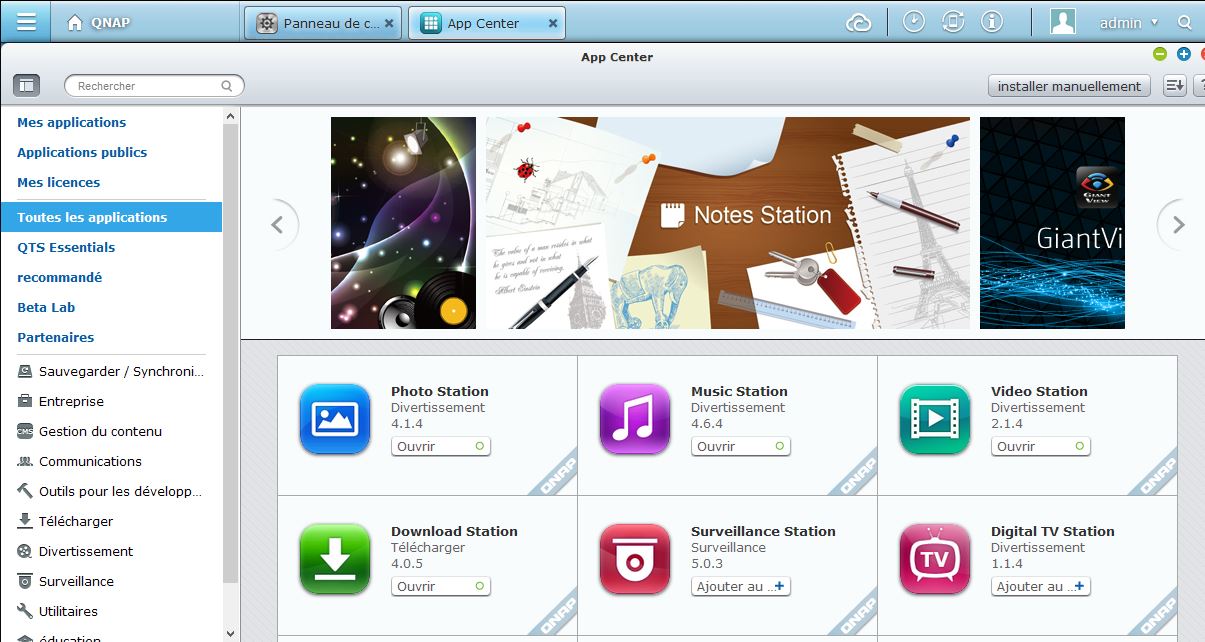Click magnifier inside Rechercher box
Image resolution: width=1205 pixels, height=642 pixels.
[227, 86]
